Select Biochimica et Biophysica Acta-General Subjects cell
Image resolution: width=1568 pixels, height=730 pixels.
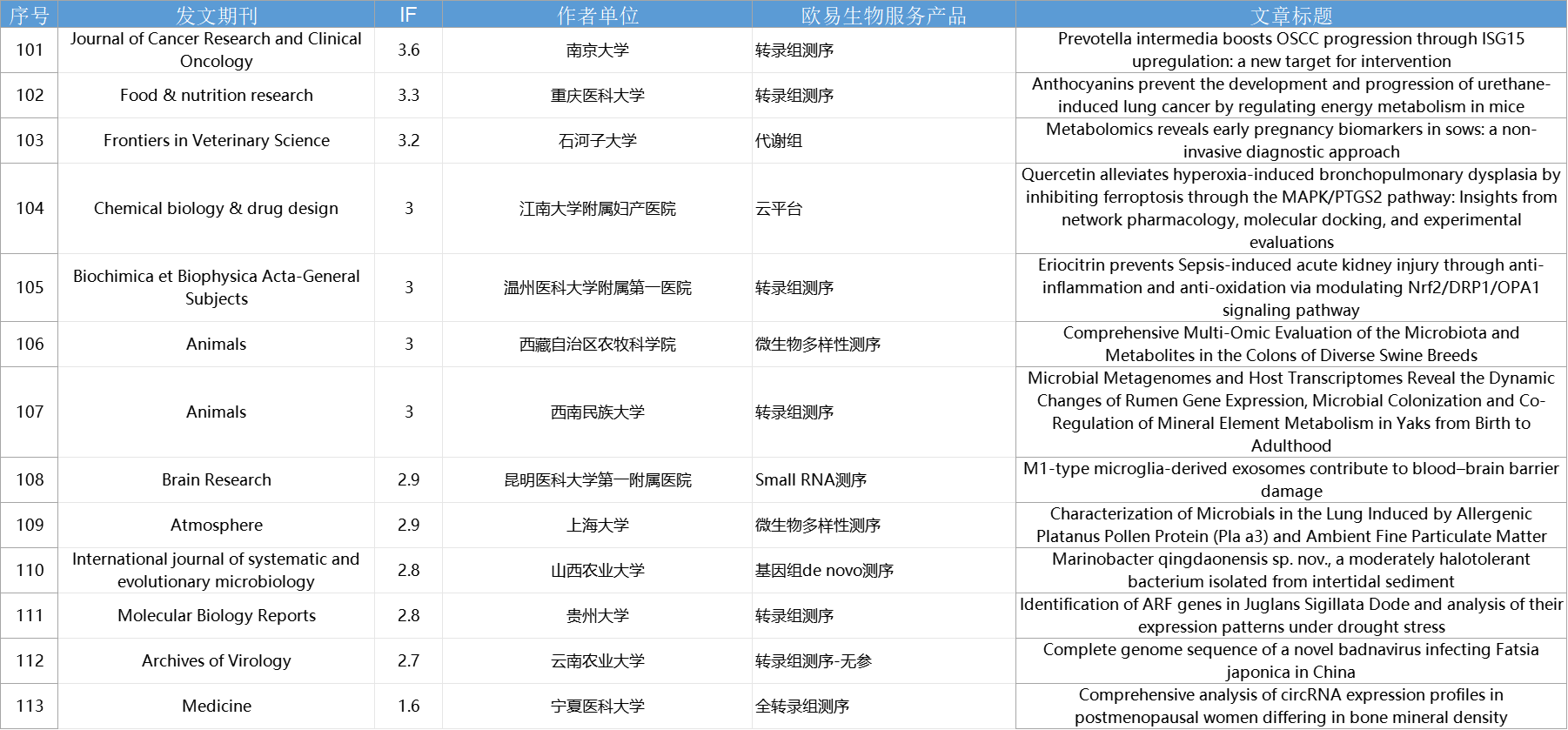point(217,288)
